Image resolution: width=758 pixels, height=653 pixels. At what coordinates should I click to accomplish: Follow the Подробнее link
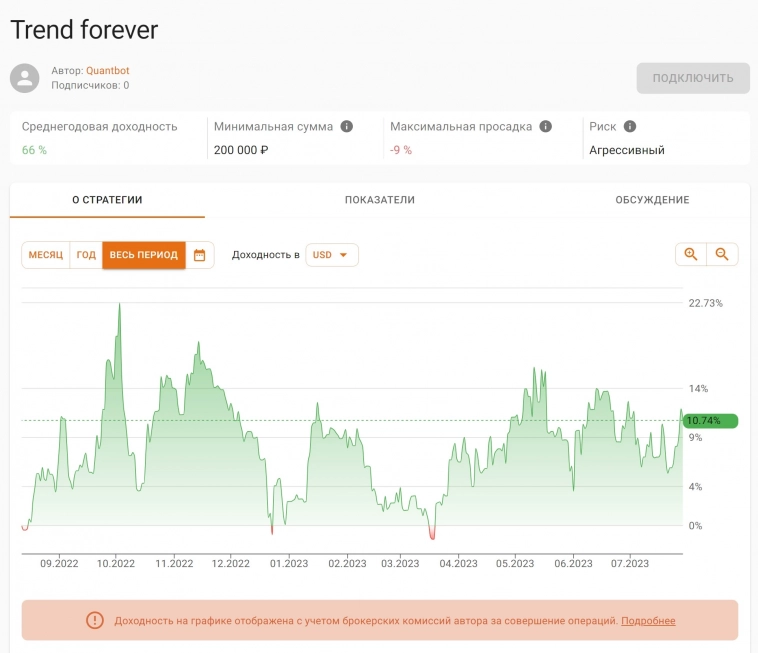tap(648, 621)
